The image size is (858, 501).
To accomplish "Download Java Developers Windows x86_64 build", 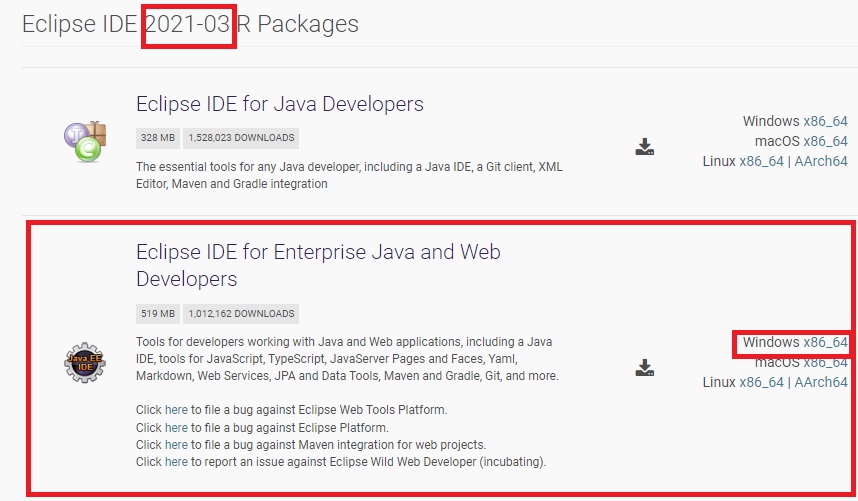I will click(x=825, y=121).
